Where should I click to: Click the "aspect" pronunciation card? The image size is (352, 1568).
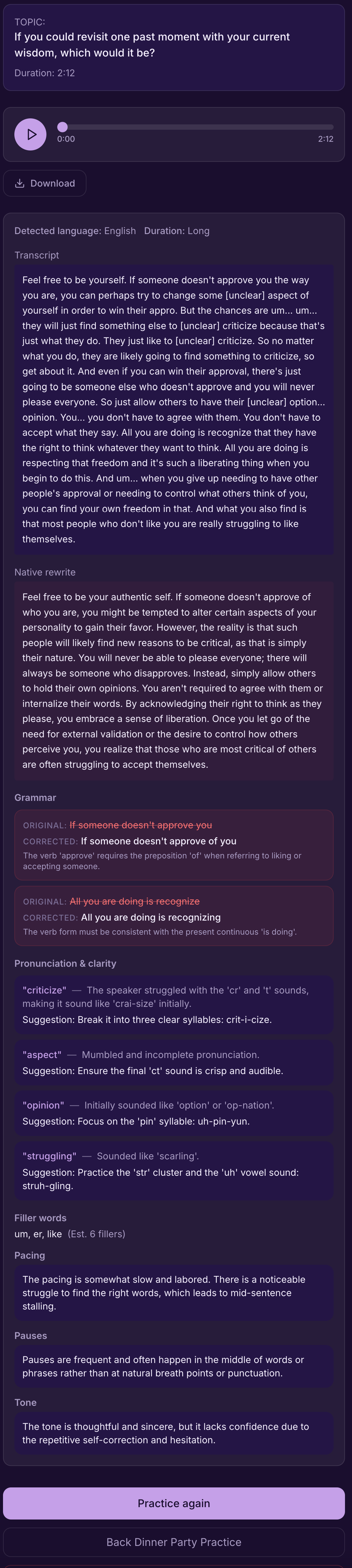click(174, 1062)
